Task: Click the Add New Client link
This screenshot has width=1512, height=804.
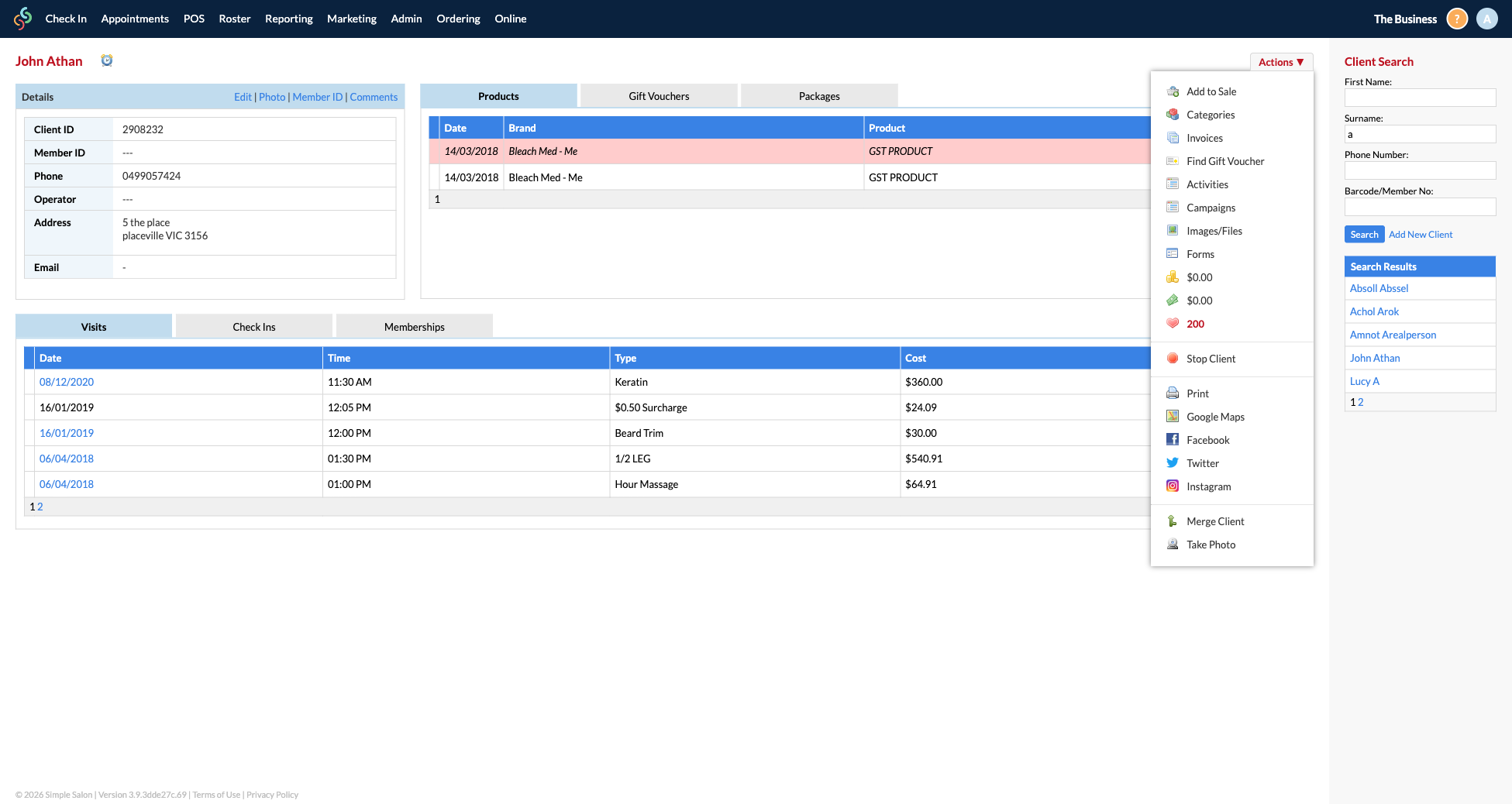Action: pyautogui.click(x=1421, y=234)
